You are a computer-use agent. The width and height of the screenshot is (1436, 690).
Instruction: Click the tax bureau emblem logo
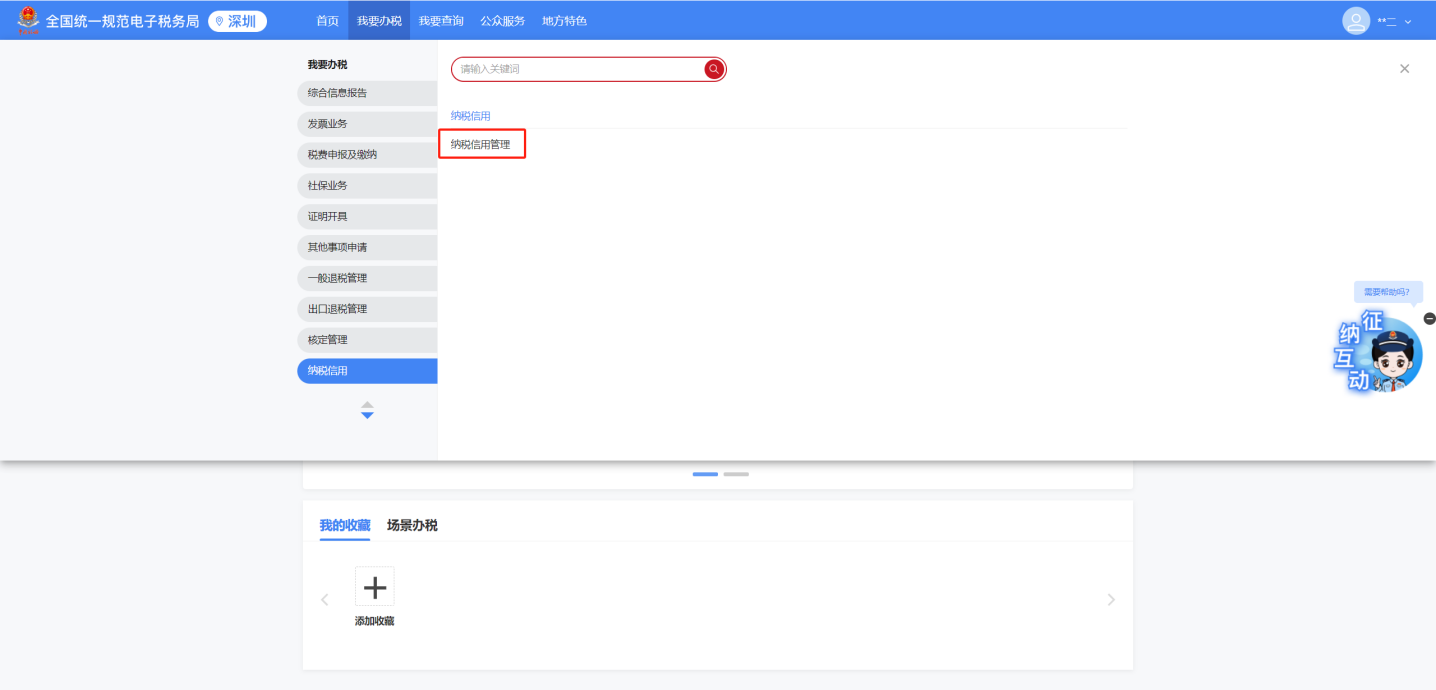point(29,20)
